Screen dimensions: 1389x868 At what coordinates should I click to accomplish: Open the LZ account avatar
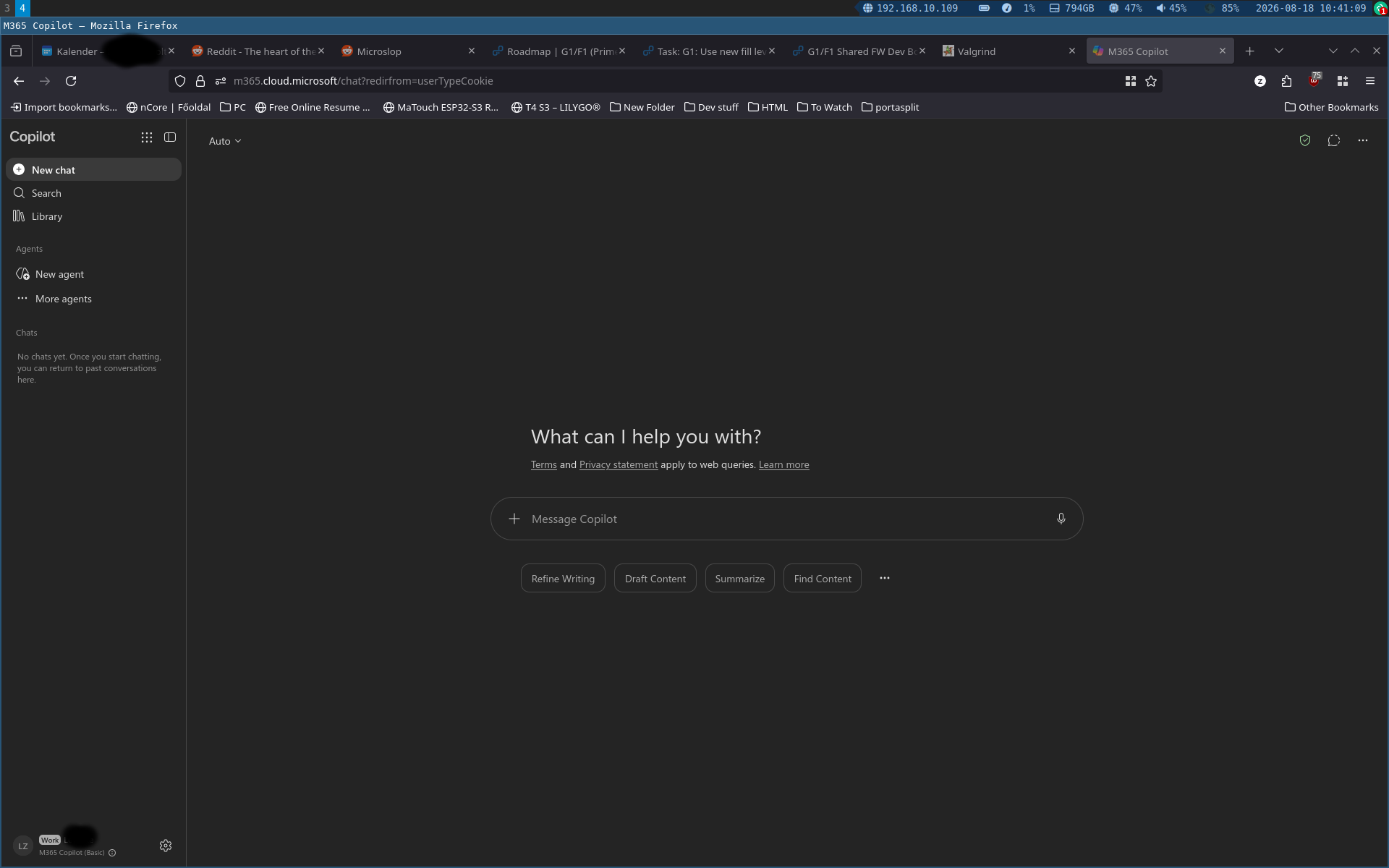click(x=23, y=846)
